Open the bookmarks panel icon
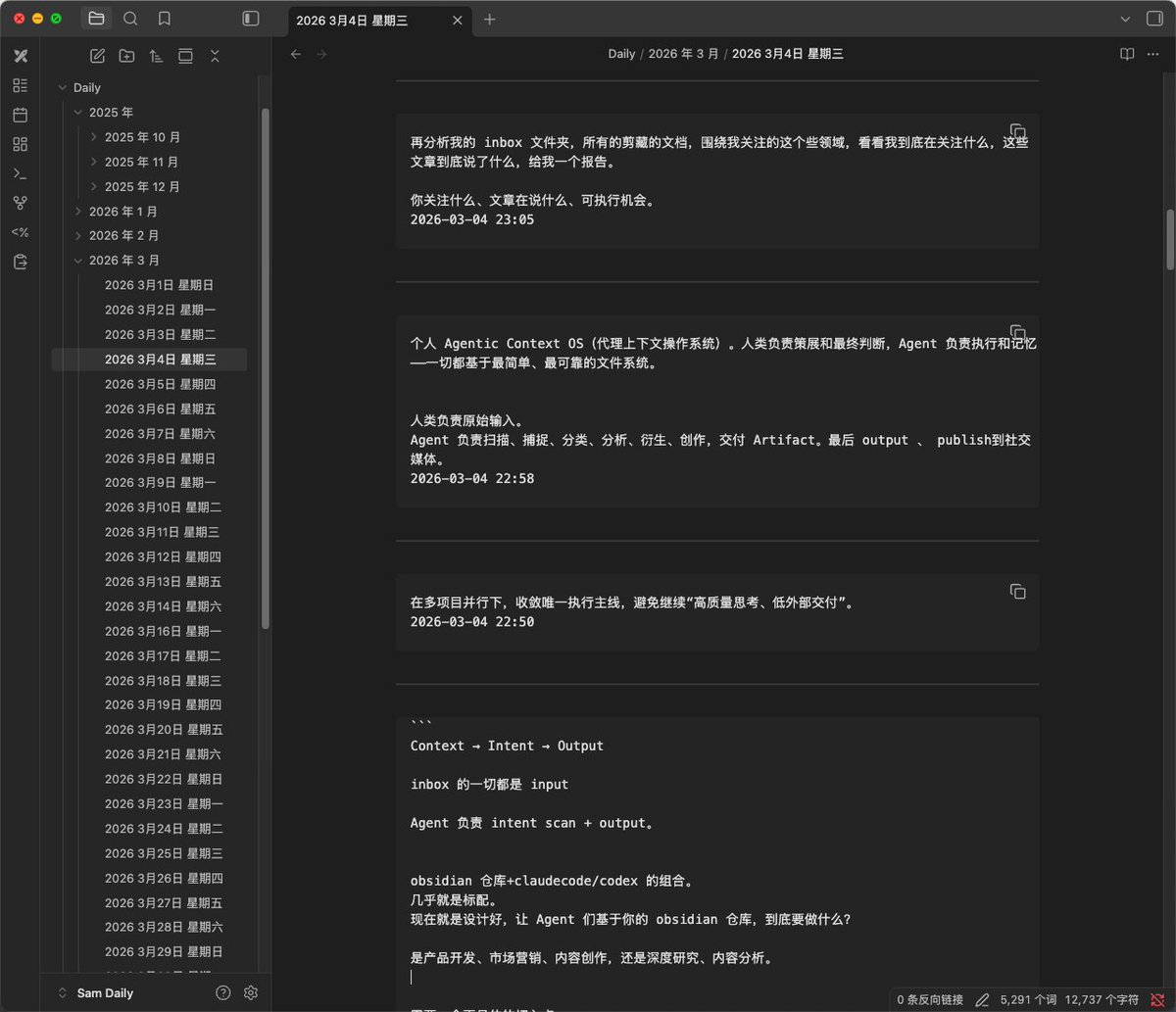The image size is (1176, 1012). pyautogui.click(x=165, y=19)
